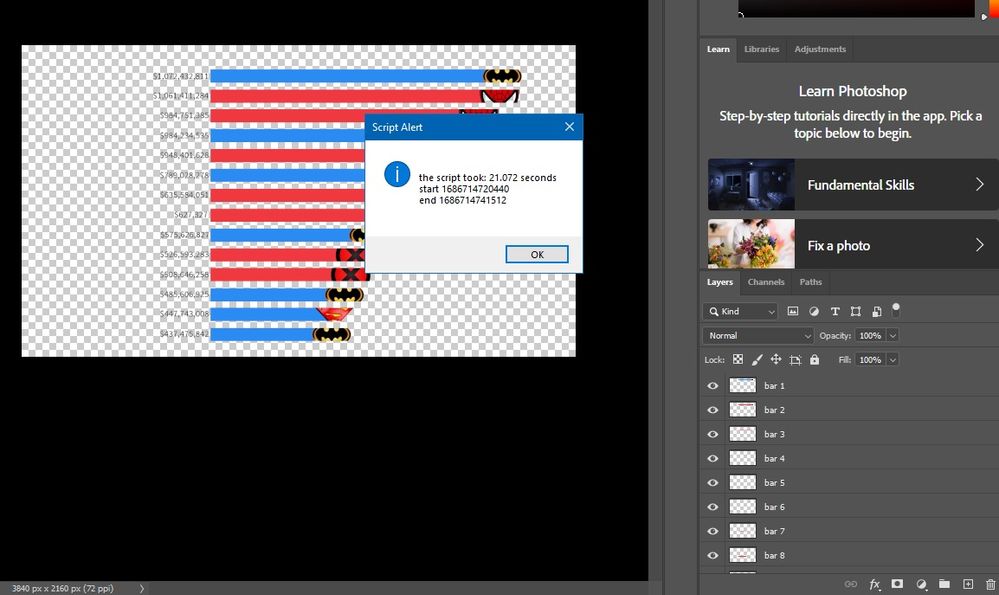Image resolution: width=999 pixels, height=595 pixels.
Task: Switch to the Libraries tab
Action: tap(761, 49)
